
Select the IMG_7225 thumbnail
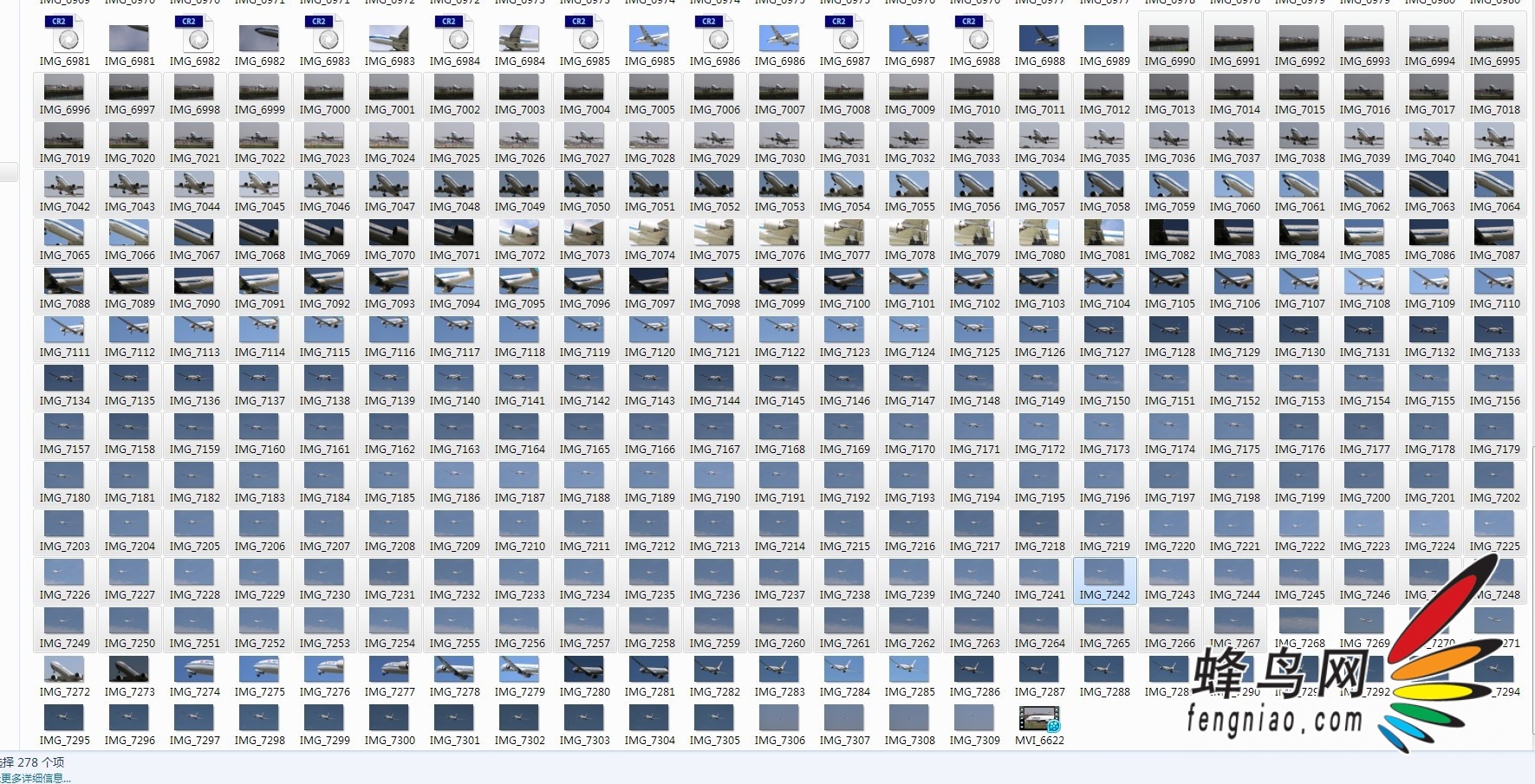tap(1494, 523)
